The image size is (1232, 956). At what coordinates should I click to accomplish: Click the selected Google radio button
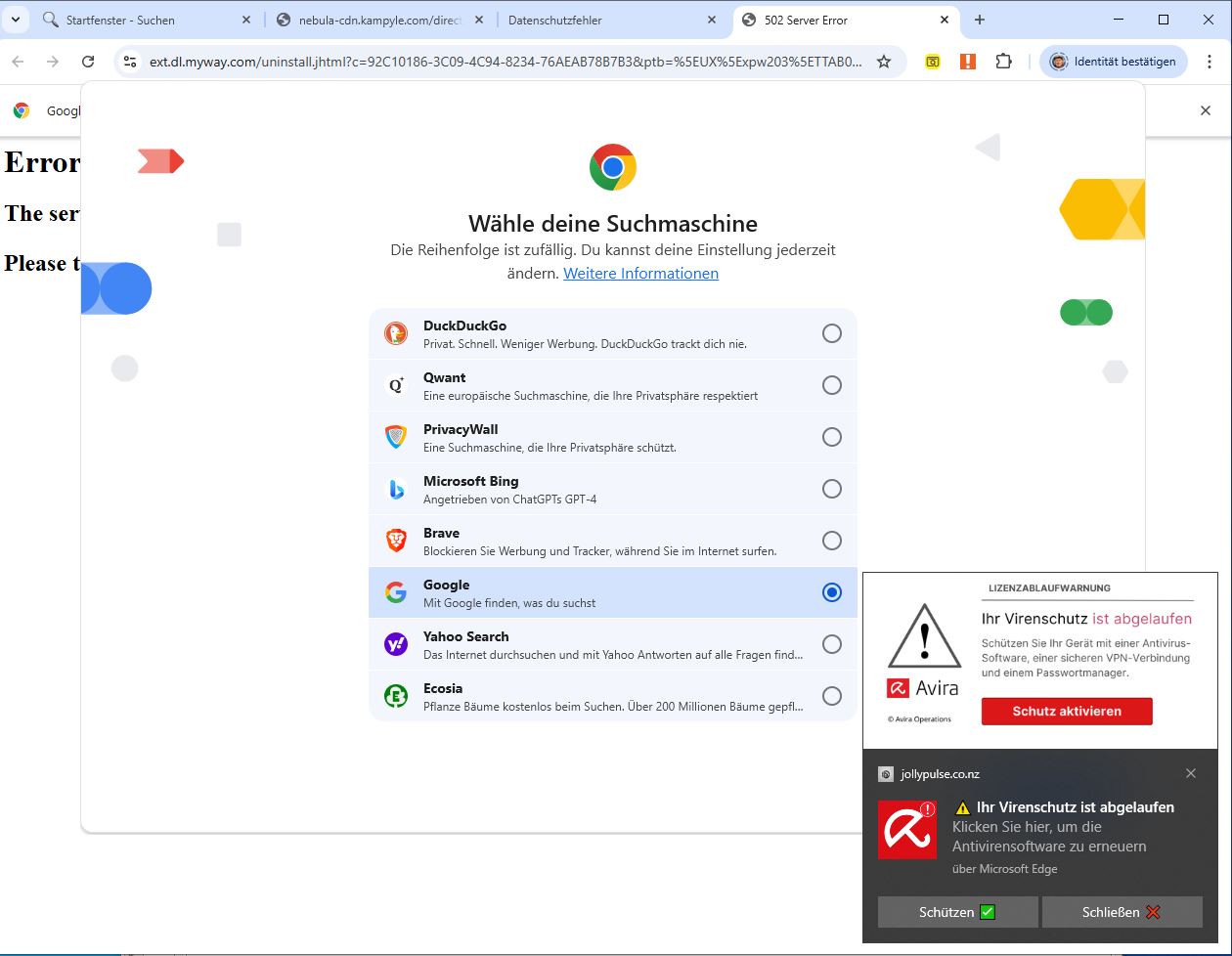[x=831, y=592]
